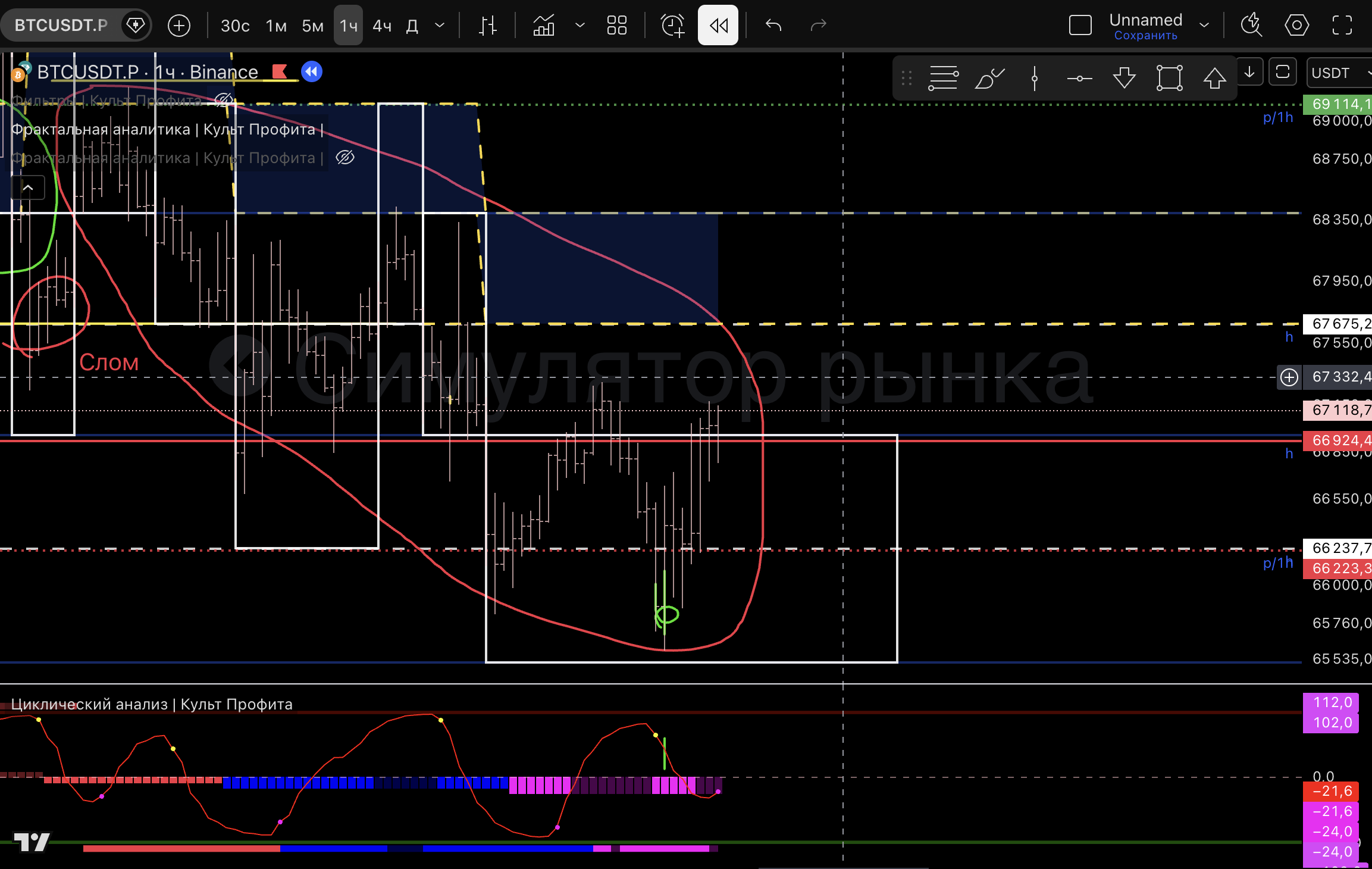The width and height of the screenshot is (1372, 869).
Task: Select the 5м timeframe
Action: point(312,26)
